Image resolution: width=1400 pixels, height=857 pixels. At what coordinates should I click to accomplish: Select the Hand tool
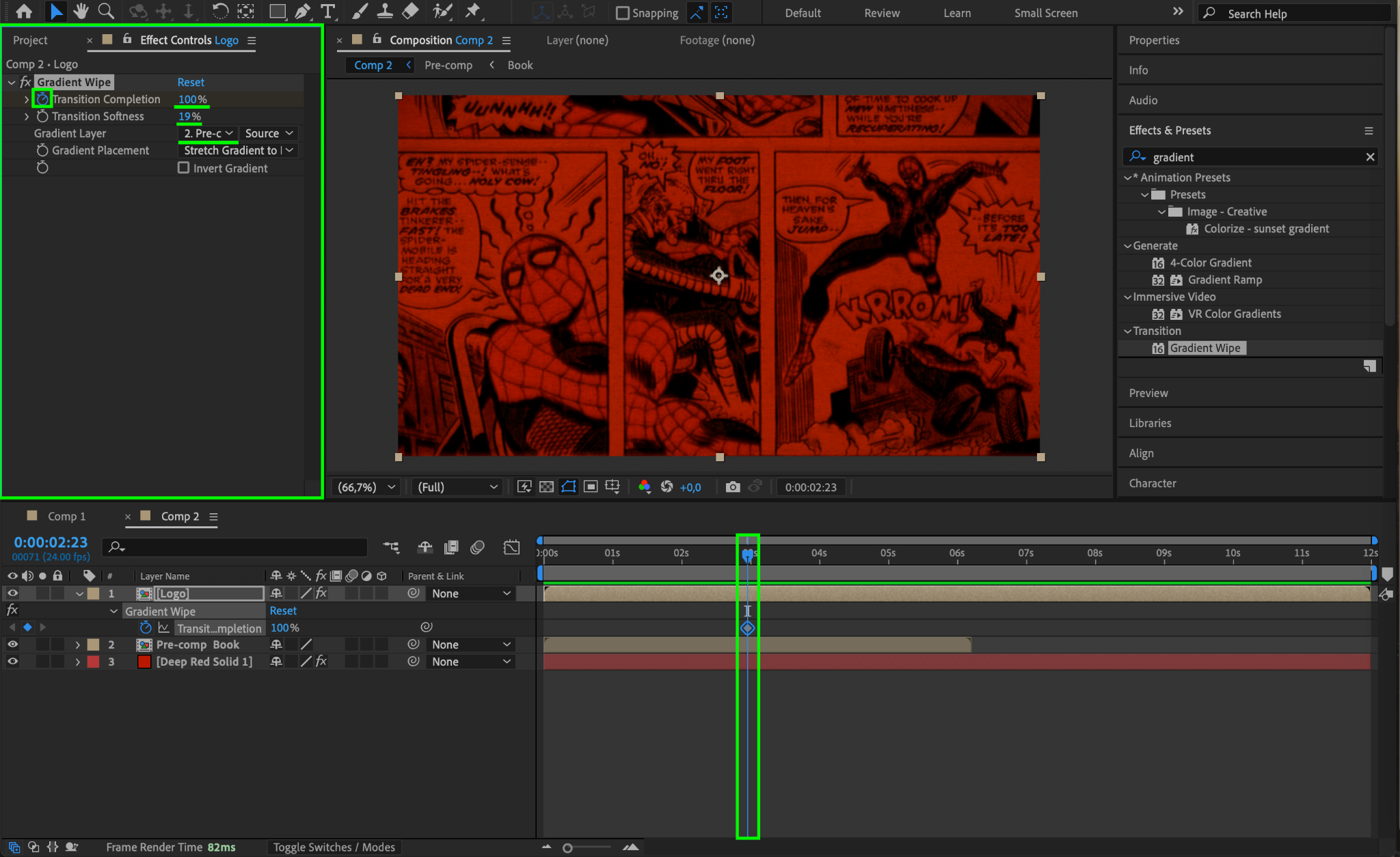point(81,12)
